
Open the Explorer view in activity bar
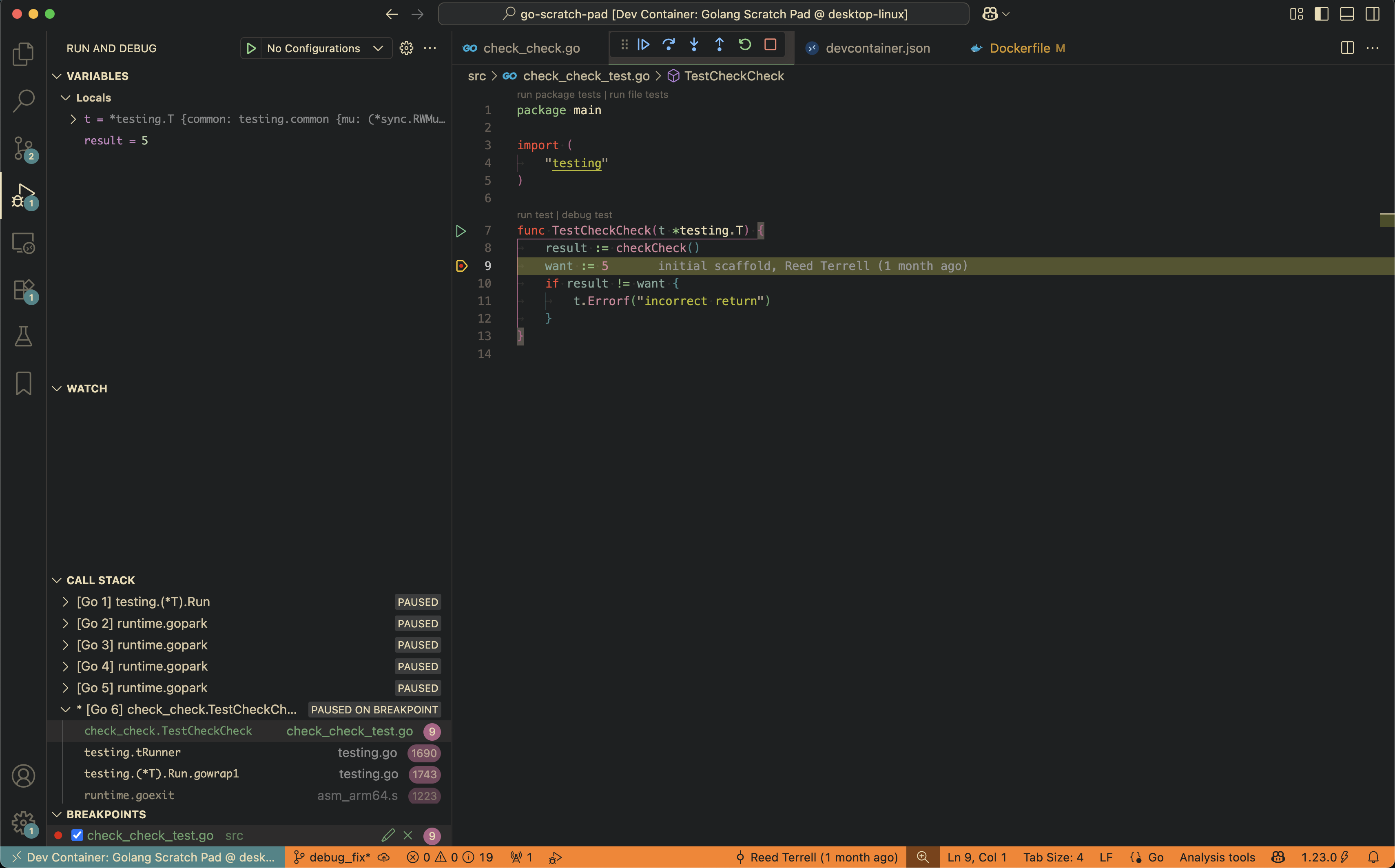(23, 54)
